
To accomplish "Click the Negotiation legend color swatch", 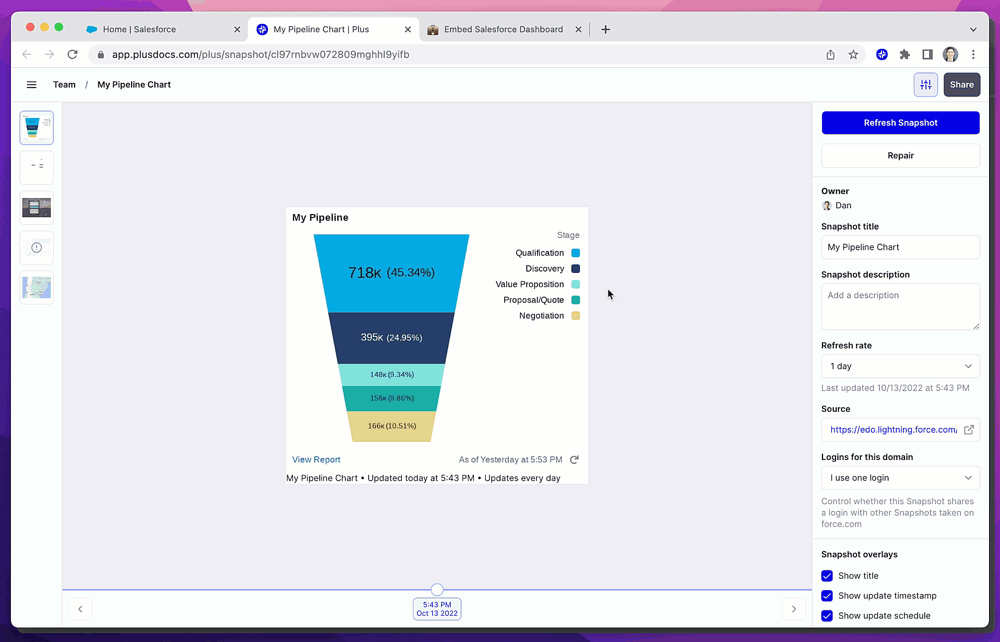I will coord(575,316).
